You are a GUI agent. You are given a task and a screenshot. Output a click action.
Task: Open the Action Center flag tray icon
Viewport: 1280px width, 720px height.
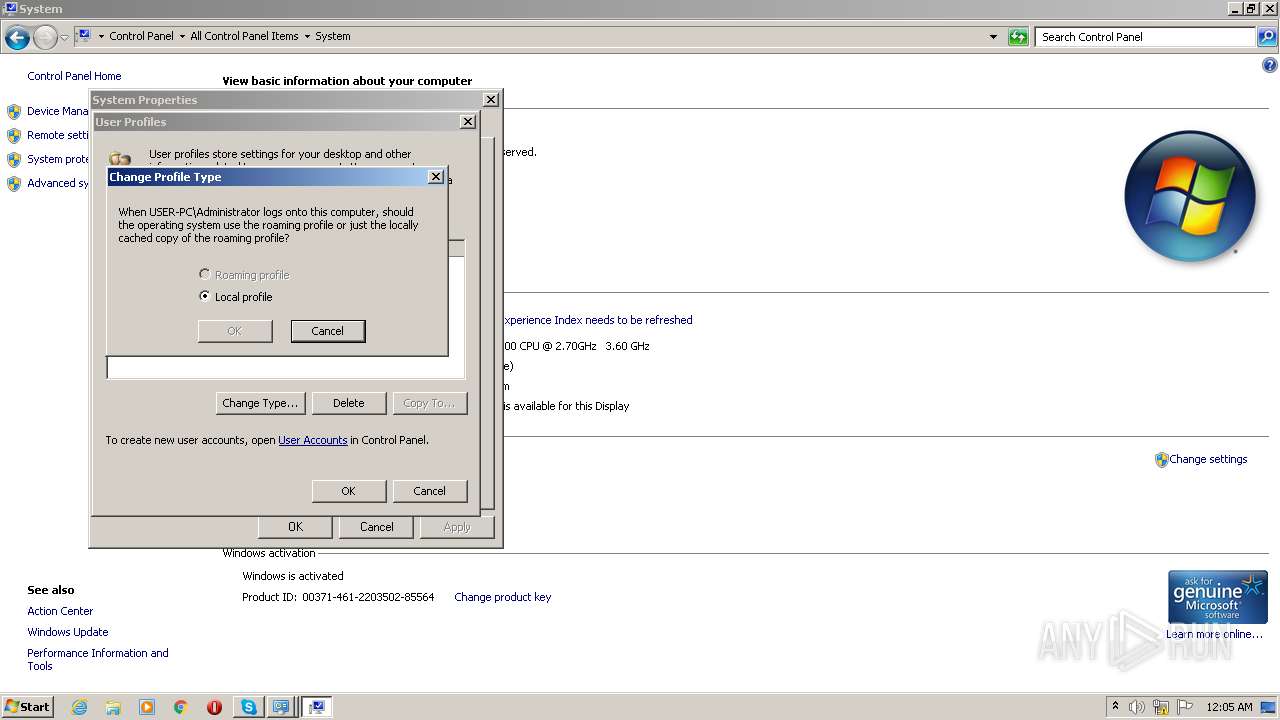coord(1185,707)
